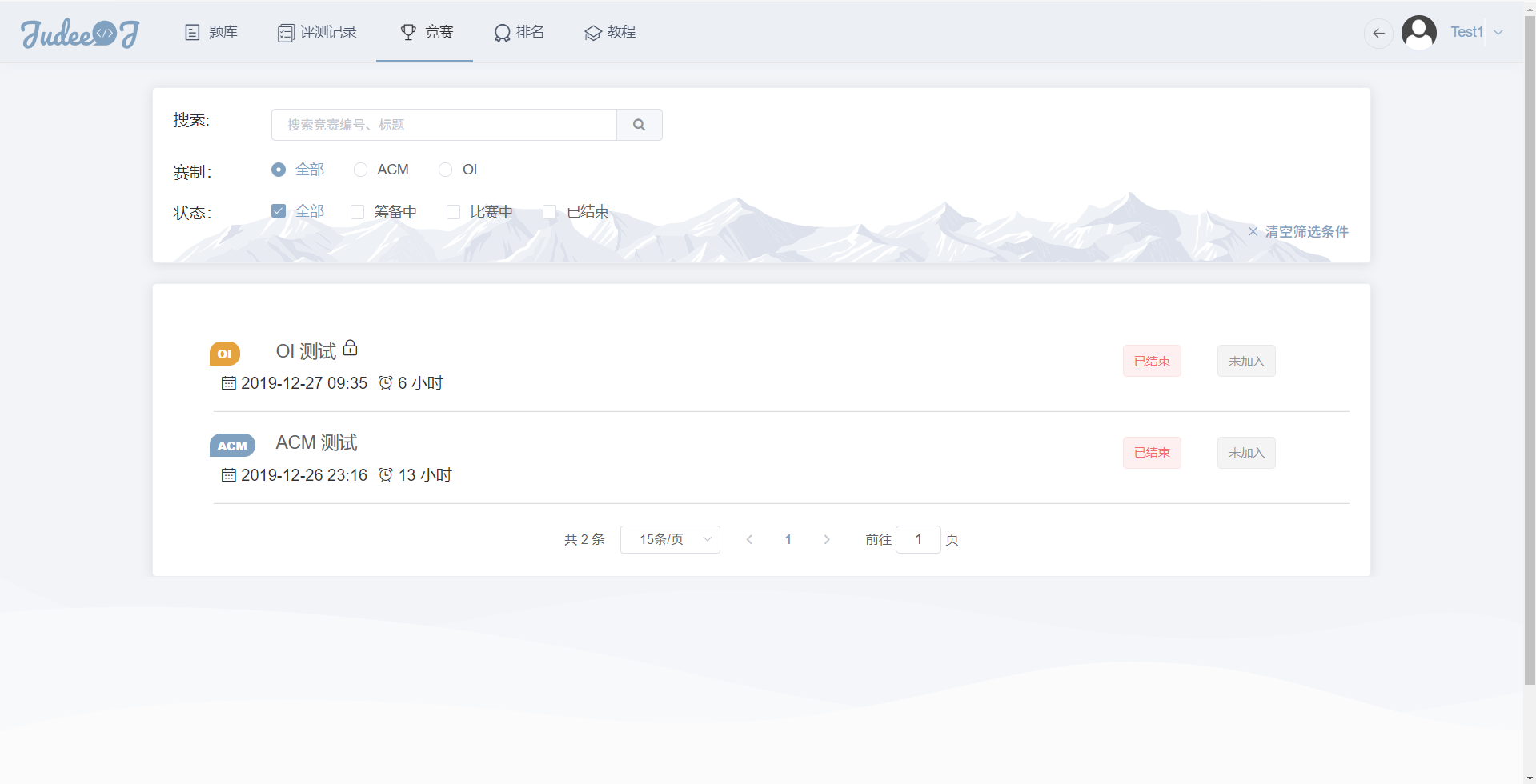Click the 2019-12-27 09:35 start time text
This screenshot has width=1536, height=784.
coord(304,383)
